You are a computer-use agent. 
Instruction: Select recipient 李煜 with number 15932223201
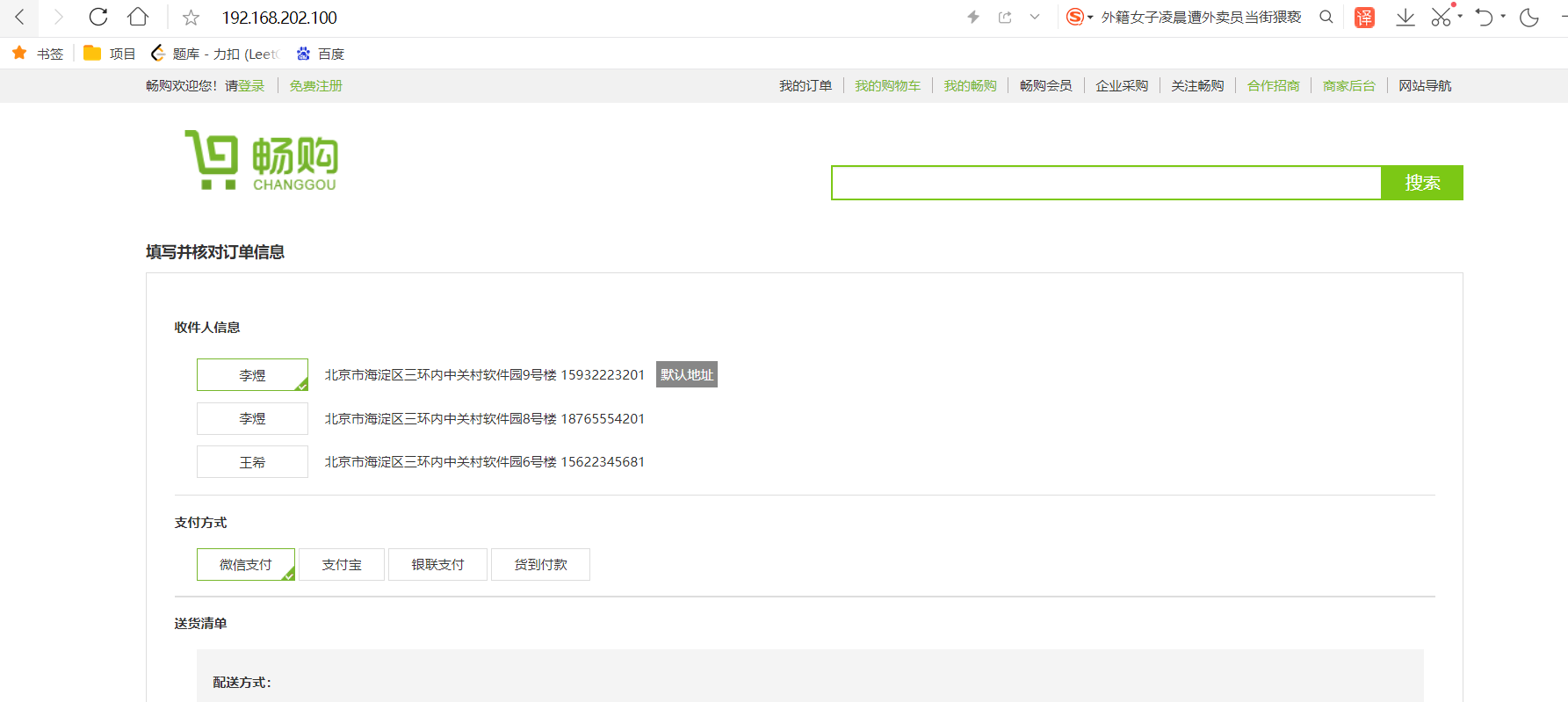click(252, 374)
